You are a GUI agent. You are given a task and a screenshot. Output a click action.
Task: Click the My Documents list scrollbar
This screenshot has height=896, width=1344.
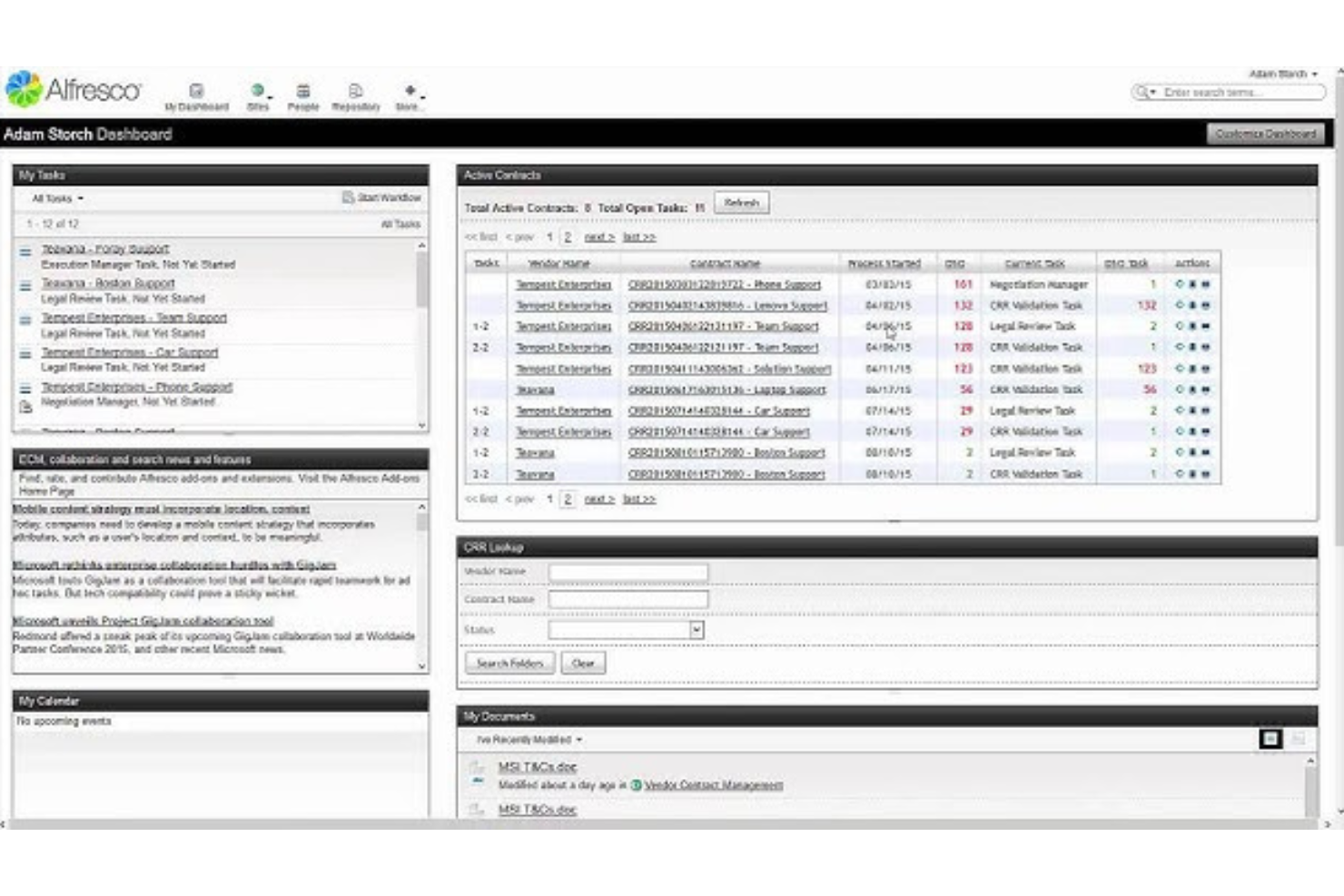click(x=1310, y=790)
